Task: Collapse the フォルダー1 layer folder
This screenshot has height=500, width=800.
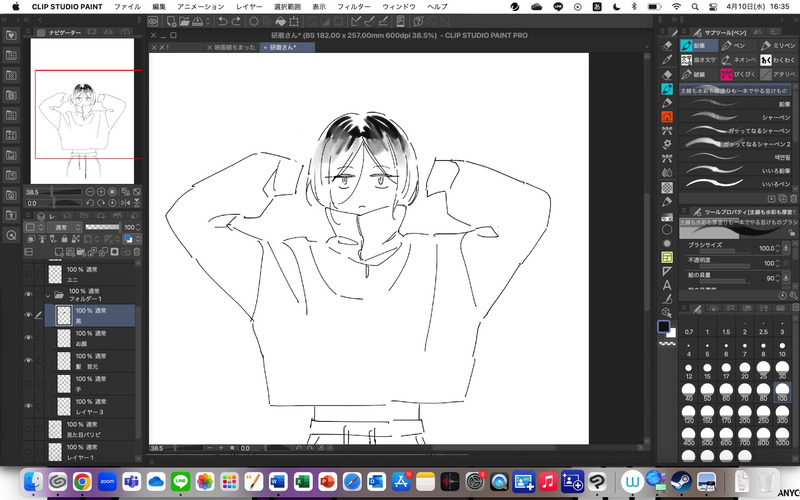Action: click(x=48, y=295)
